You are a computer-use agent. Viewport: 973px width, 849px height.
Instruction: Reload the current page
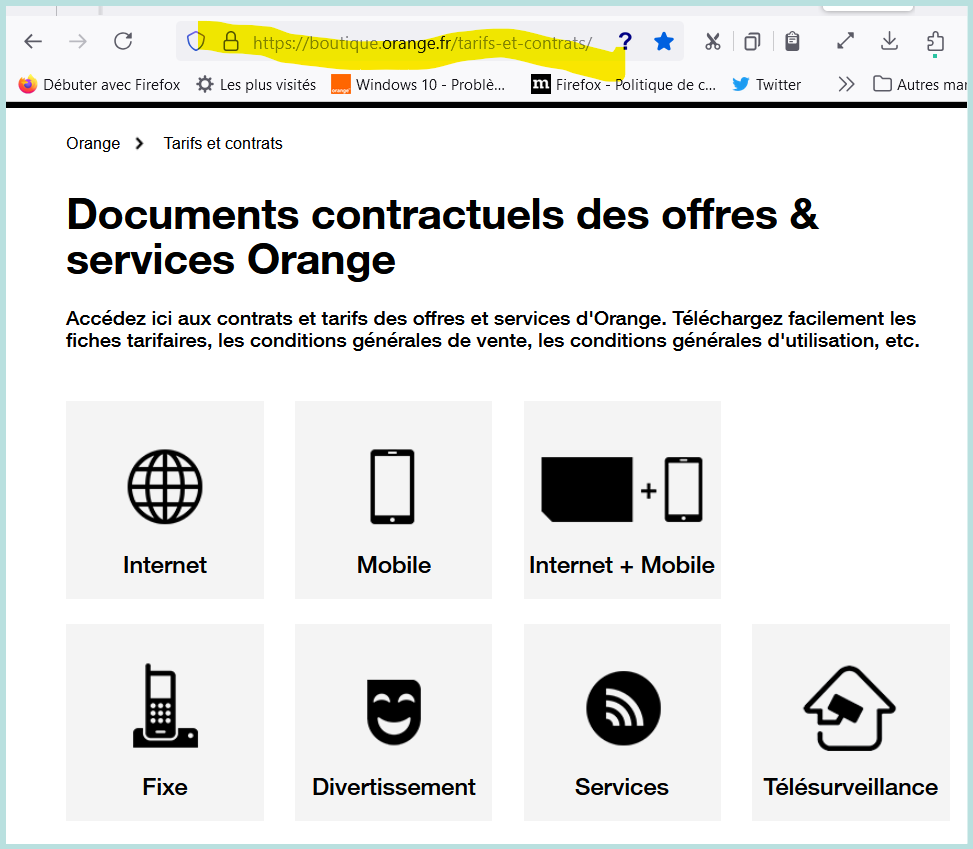click(123, 41)
